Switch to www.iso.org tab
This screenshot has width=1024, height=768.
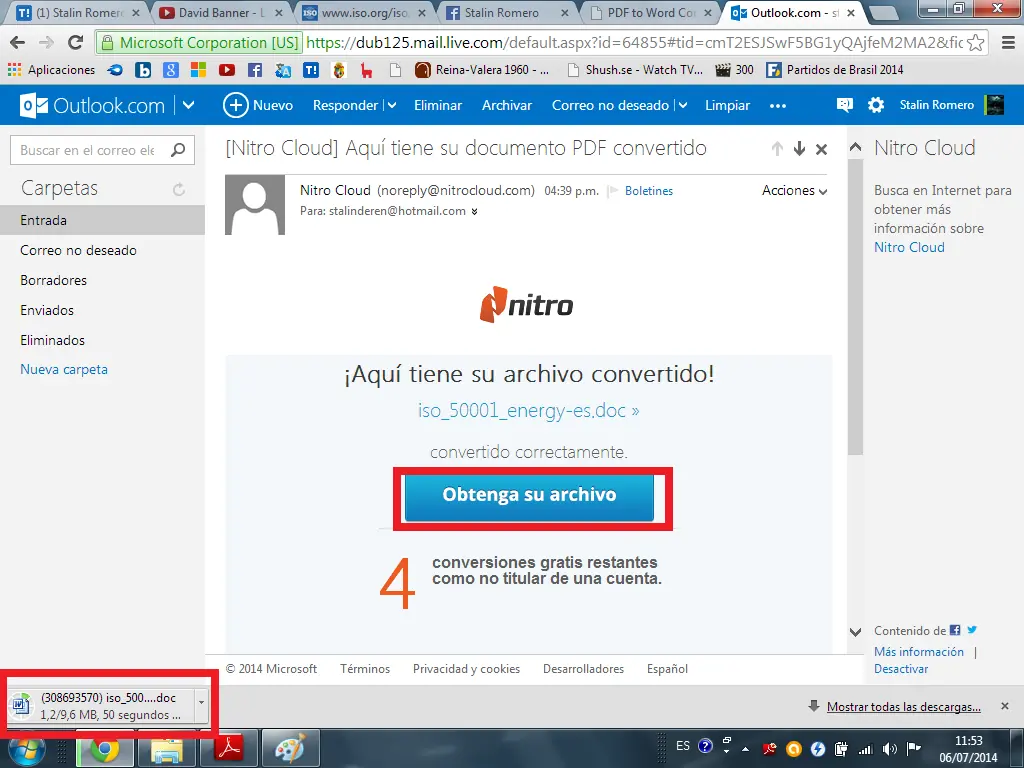click(363, 12)
